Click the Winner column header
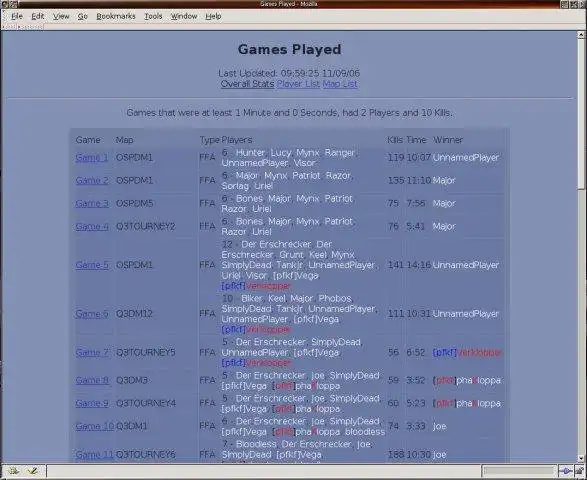The height and width of the screenshot is (480, 587). (x=448, y=140)
